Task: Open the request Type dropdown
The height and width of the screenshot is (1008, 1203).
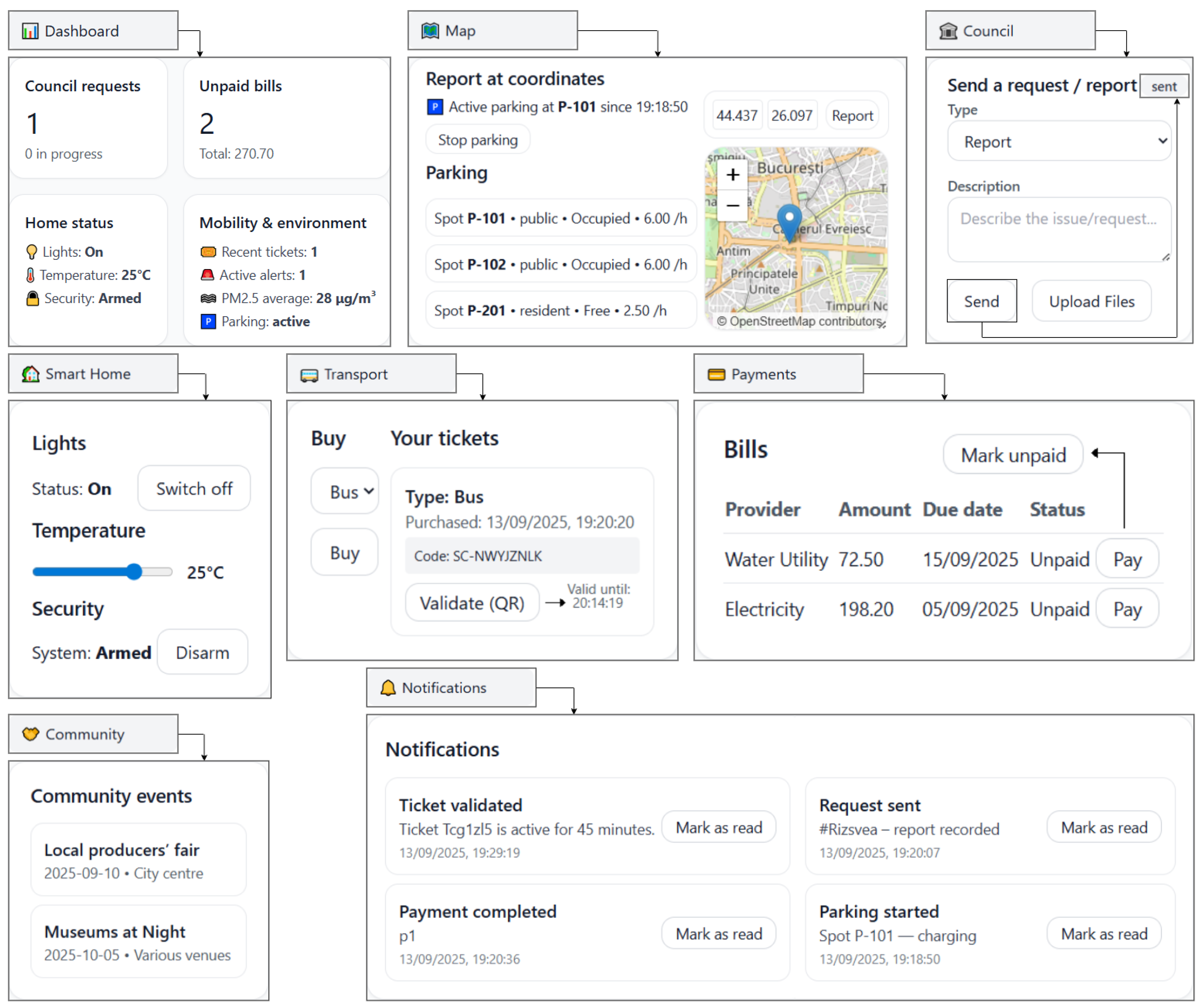Action: tap(1059, 142)
